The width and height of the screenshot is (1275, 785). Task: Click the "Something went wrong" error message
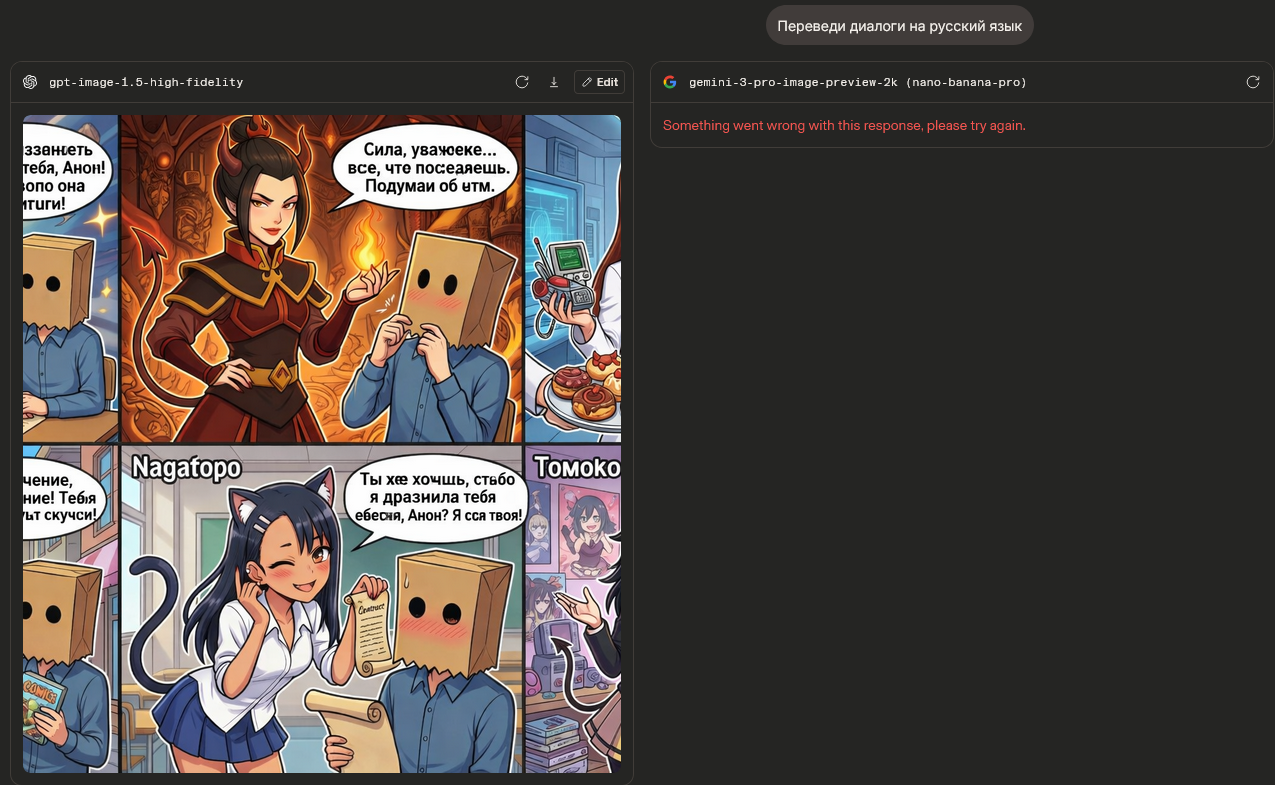[x=844, y=125]
